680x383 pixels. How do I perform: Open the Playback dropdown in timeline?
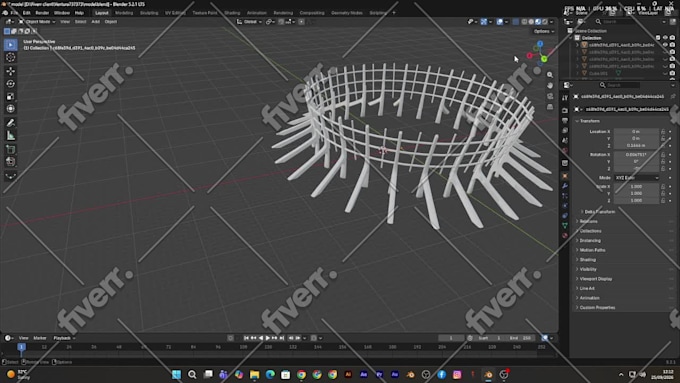(64, 338)
